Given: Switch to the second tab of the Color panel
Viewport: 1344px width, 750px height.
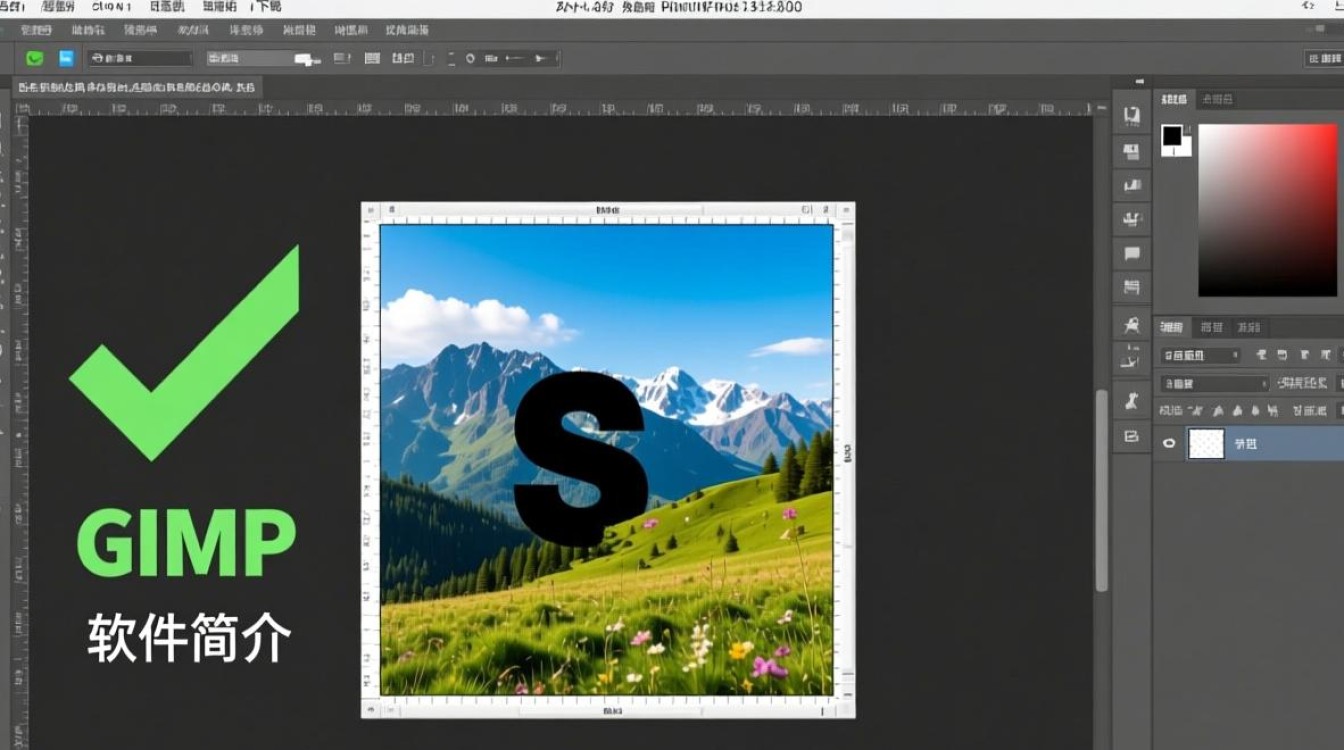Looking at the screenshot, I should 1217,99.
